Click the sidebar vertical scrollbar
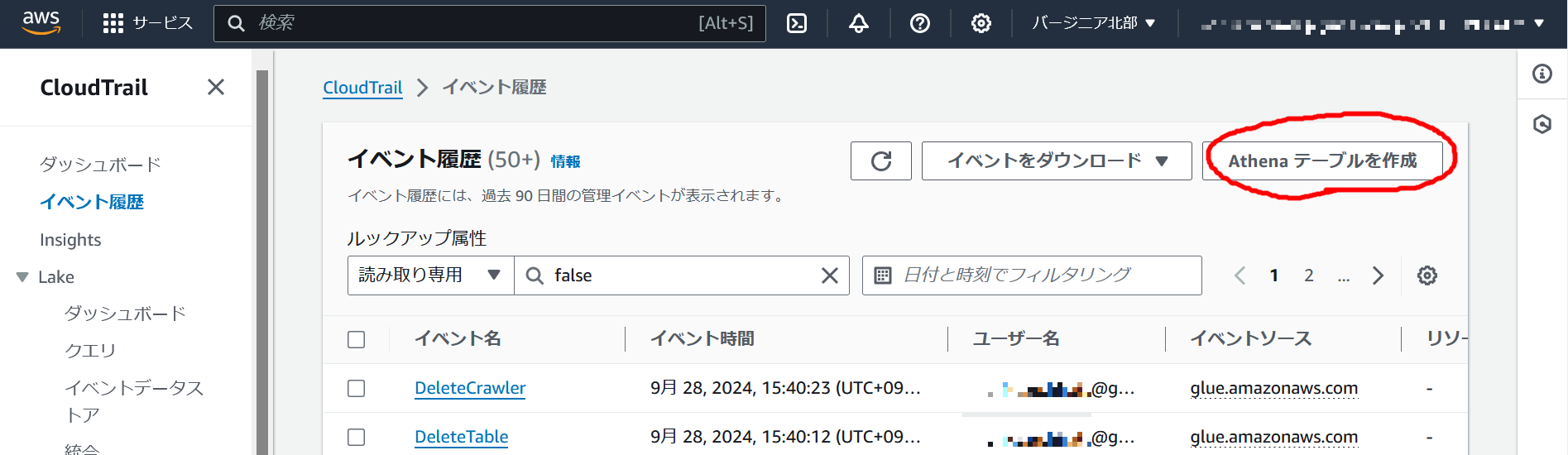Viewport: 1568px width, 455px height. [x=262, y=262]
